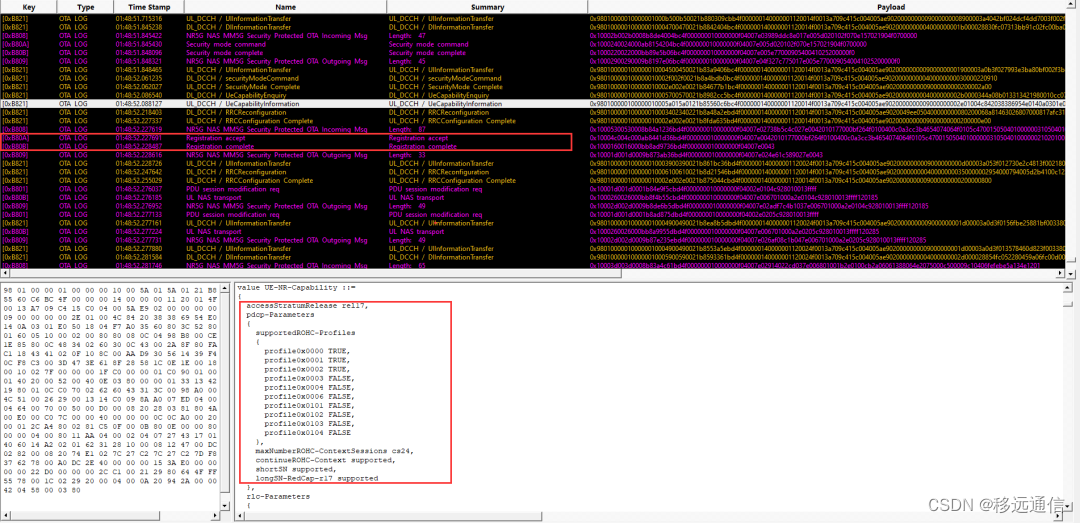Click timestamp 01:48:51.715316 in first row
This screenshot has height=523, width=1080.
point(140,18)
